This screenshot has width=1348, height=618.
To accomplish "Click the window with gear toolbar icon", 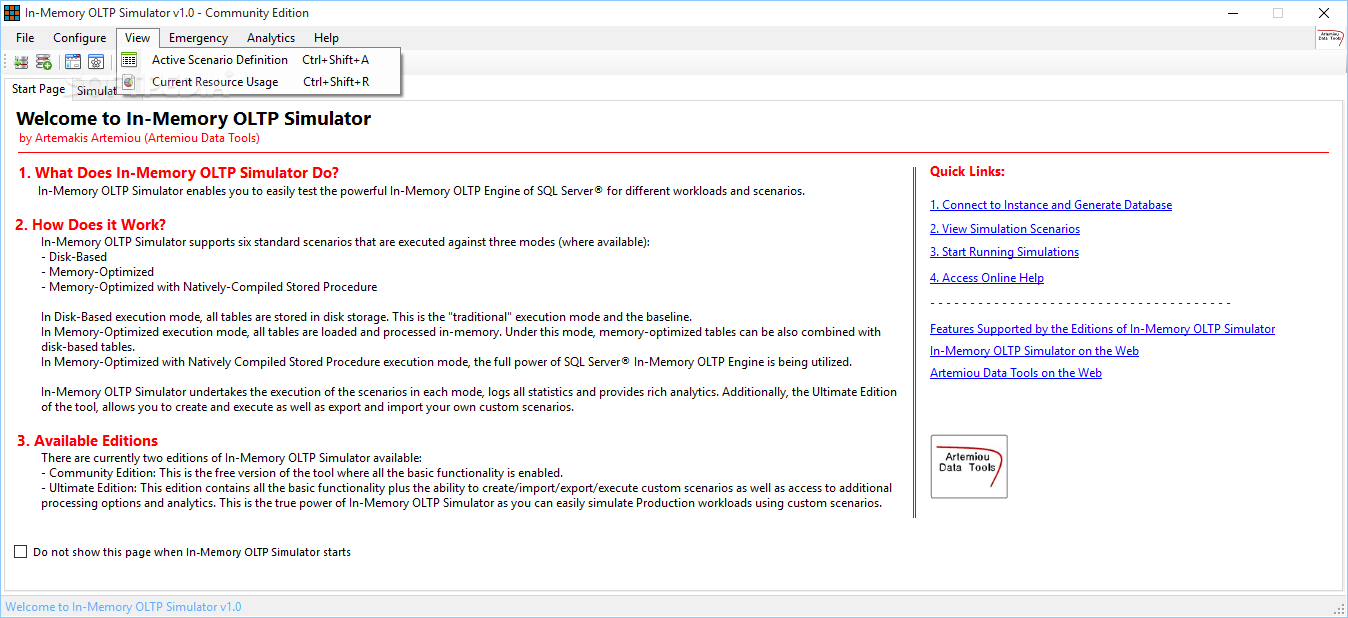I will 96,62.
